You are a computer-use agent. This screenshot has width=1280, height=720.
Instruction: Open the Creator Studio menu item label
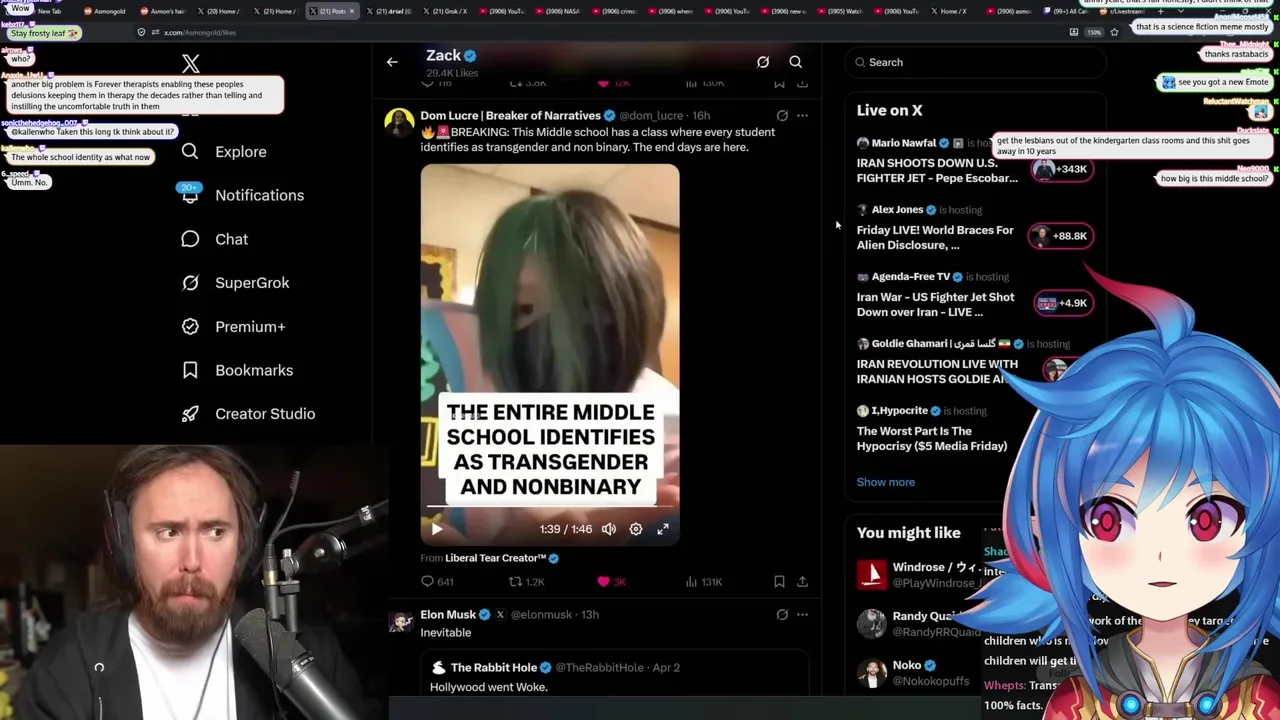265,414
